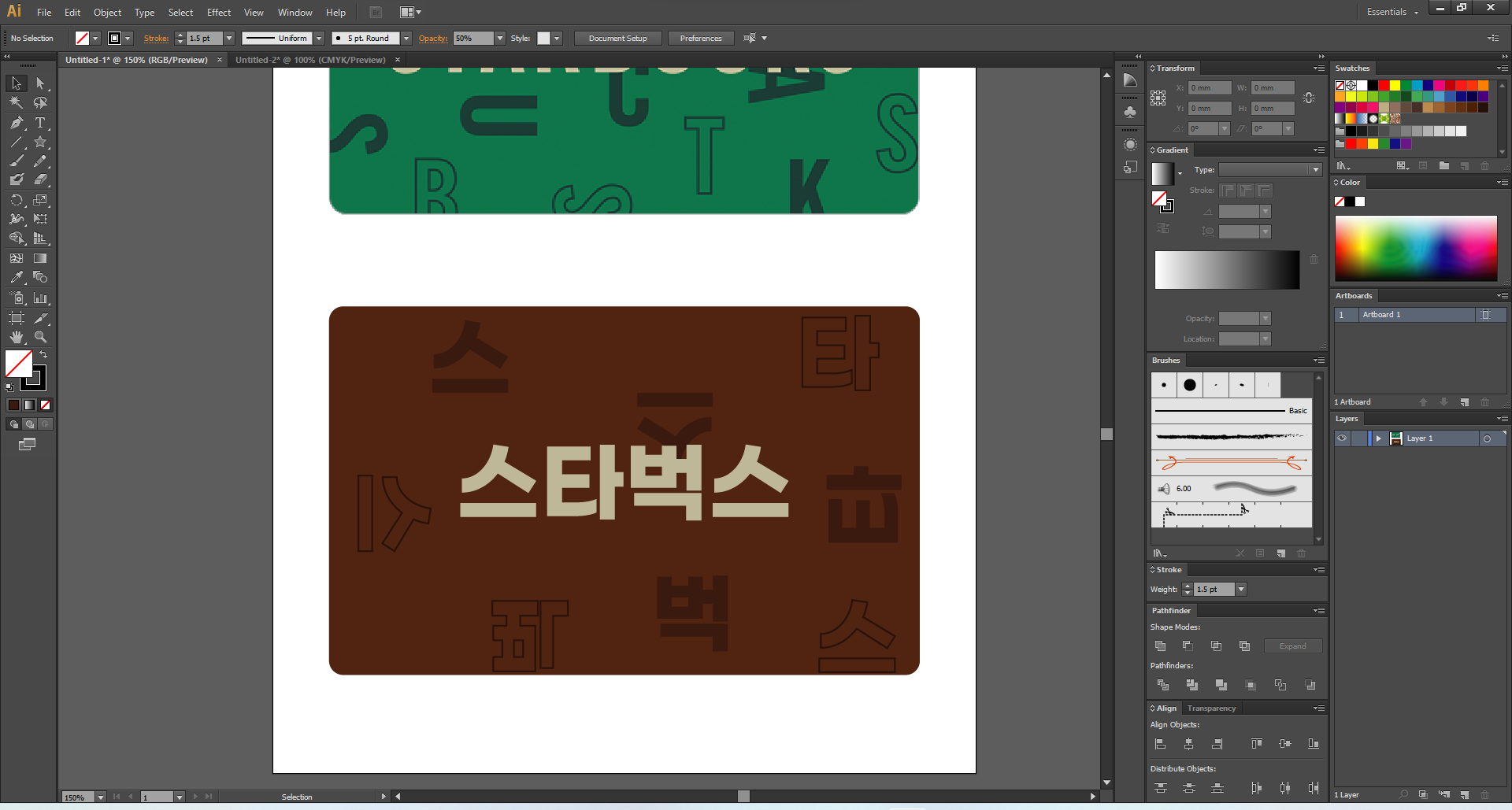Toggle Constrain Width and Height Proportions

click(x=1309, y=98)
